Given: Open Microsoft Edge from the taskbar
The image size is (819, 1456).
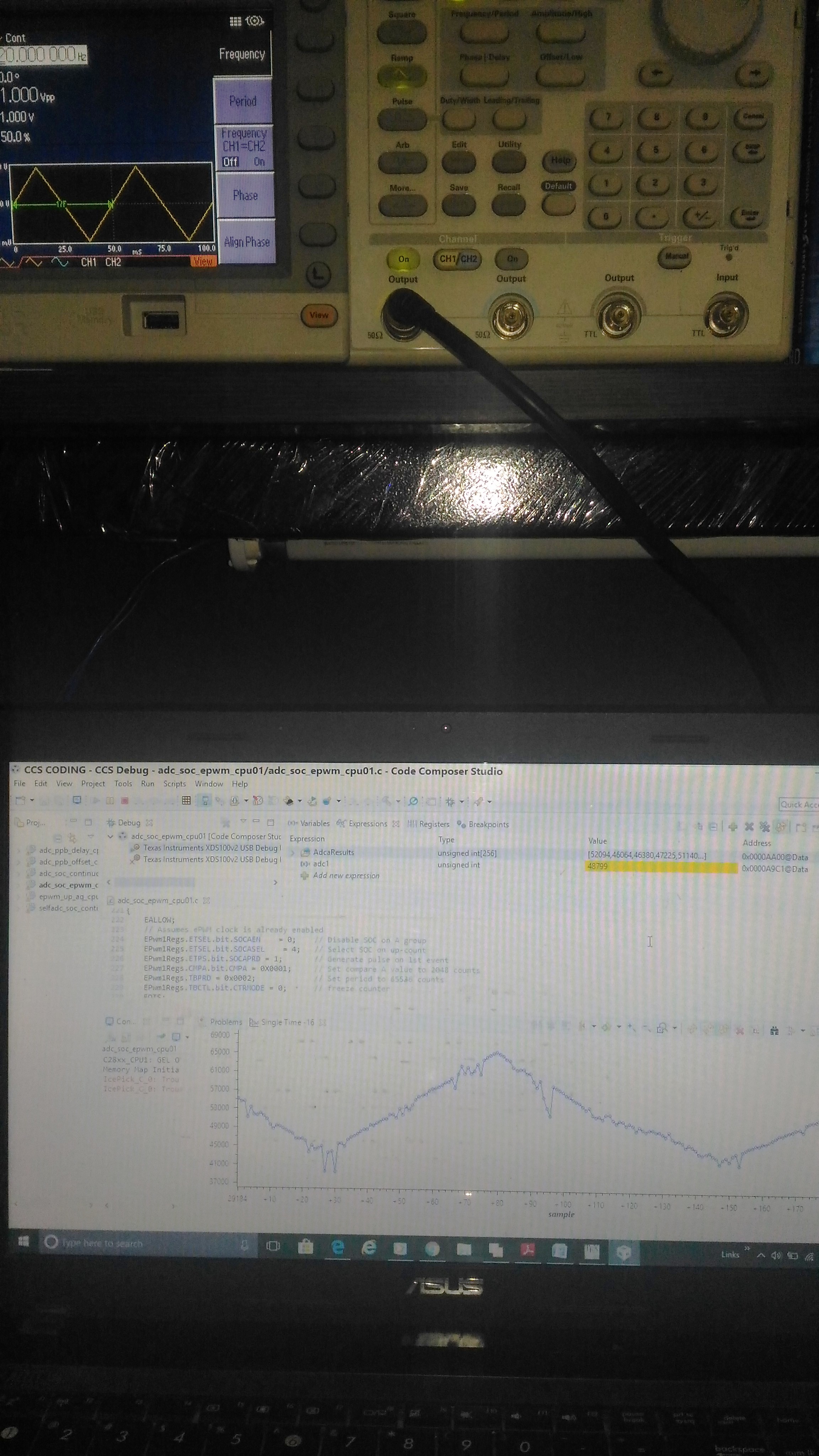Looking at the screenshot, I should pyautogui.click(x=337, y=1247).
